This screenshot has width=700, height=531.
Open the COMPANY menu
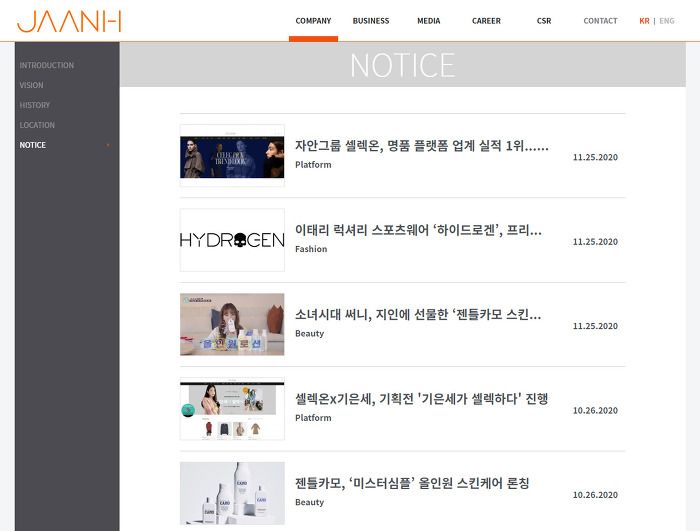point(313,21)
